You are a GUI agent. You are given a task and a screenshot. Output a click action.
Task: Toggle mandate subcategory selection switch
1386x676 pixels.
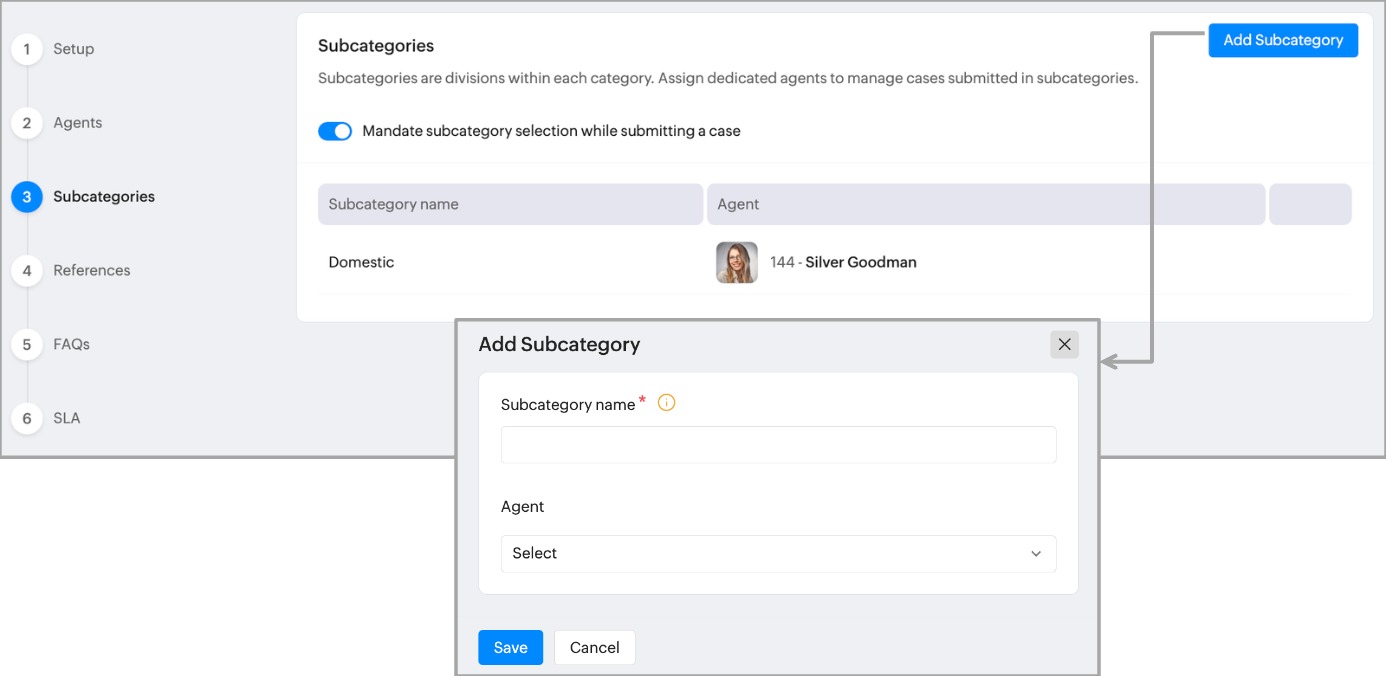335,131
